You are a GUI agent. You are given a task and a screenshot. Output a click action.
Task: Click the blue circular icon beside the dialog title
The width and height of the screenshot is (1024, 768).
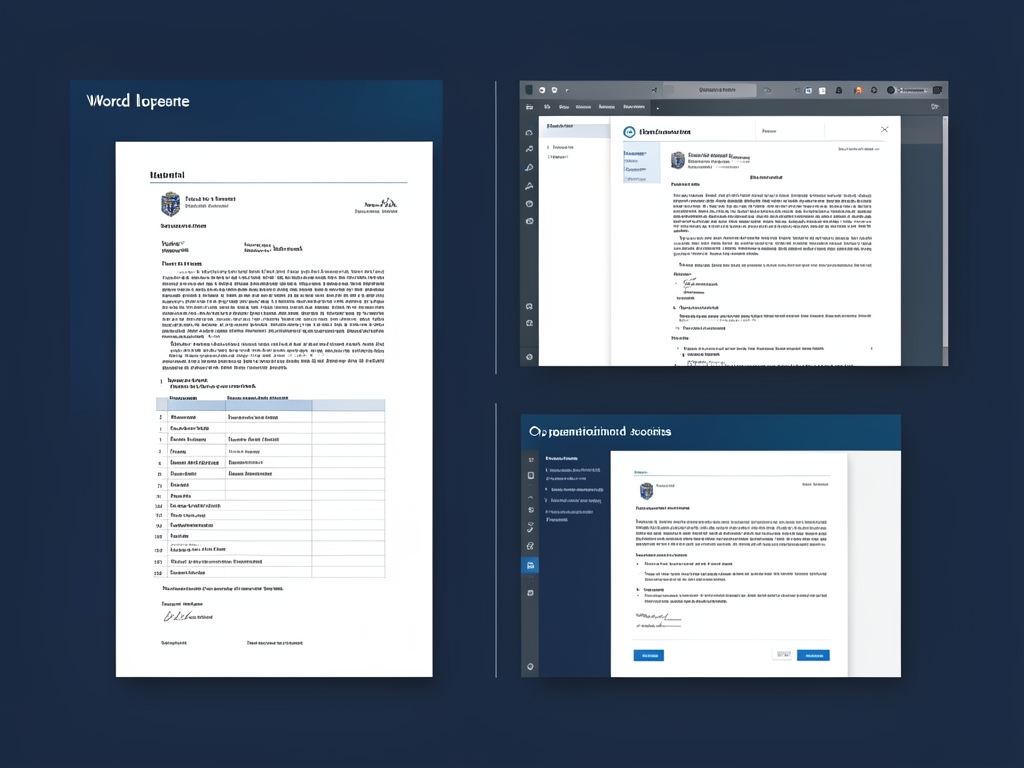coord(629,132)
